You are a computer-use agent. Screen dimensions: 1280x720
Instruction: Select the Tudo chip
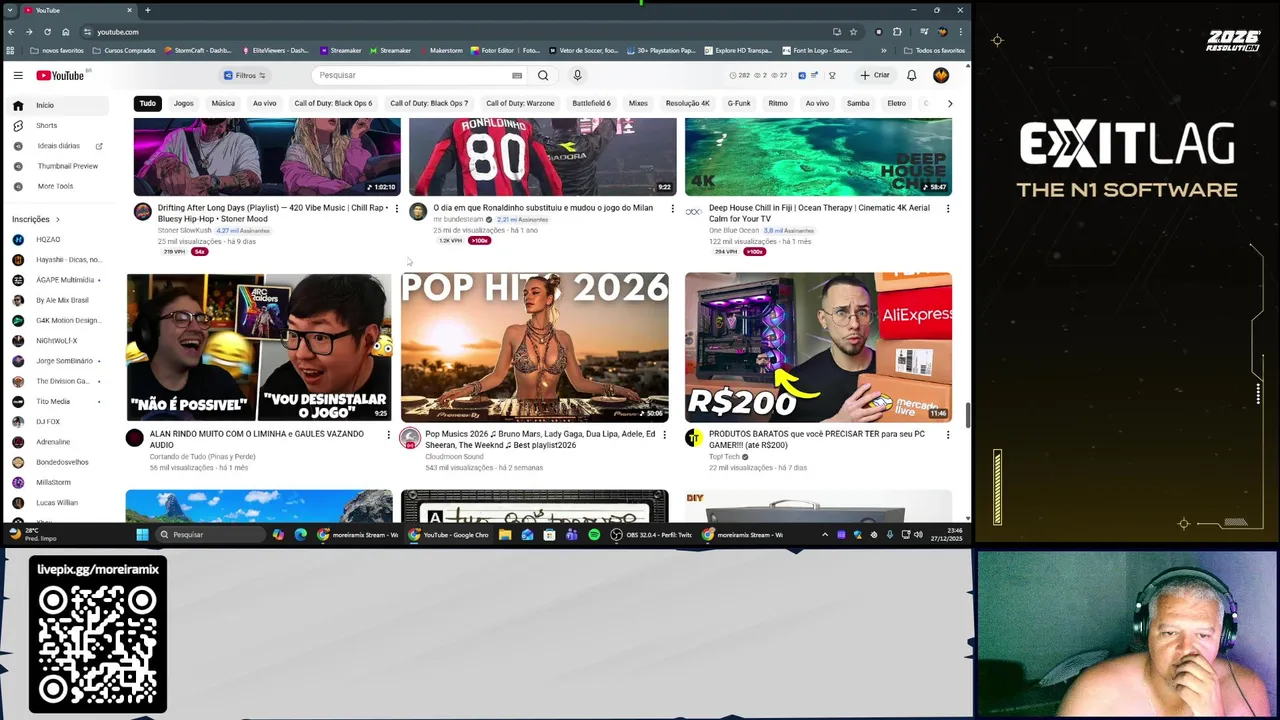click(x=147, y=103)
